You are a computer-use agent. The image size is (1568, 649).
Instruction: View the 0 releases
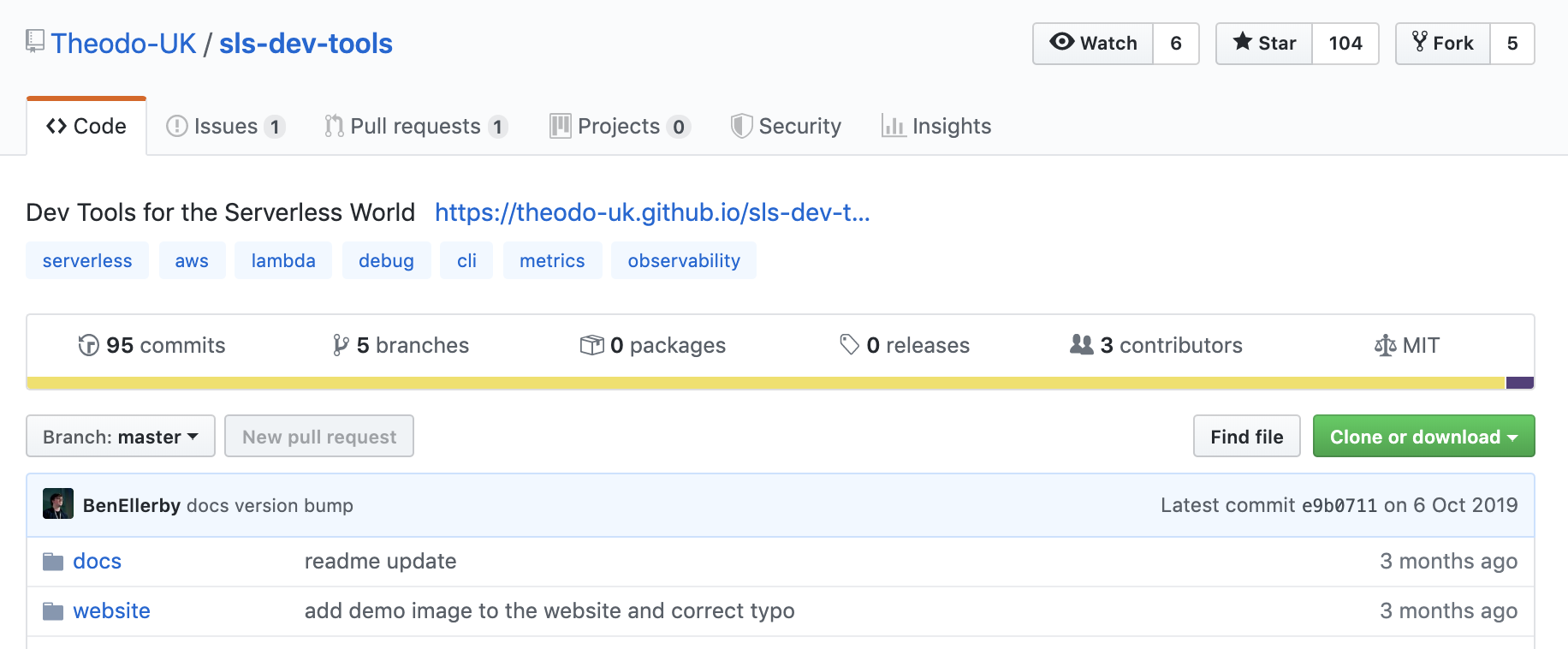[905, 345]
